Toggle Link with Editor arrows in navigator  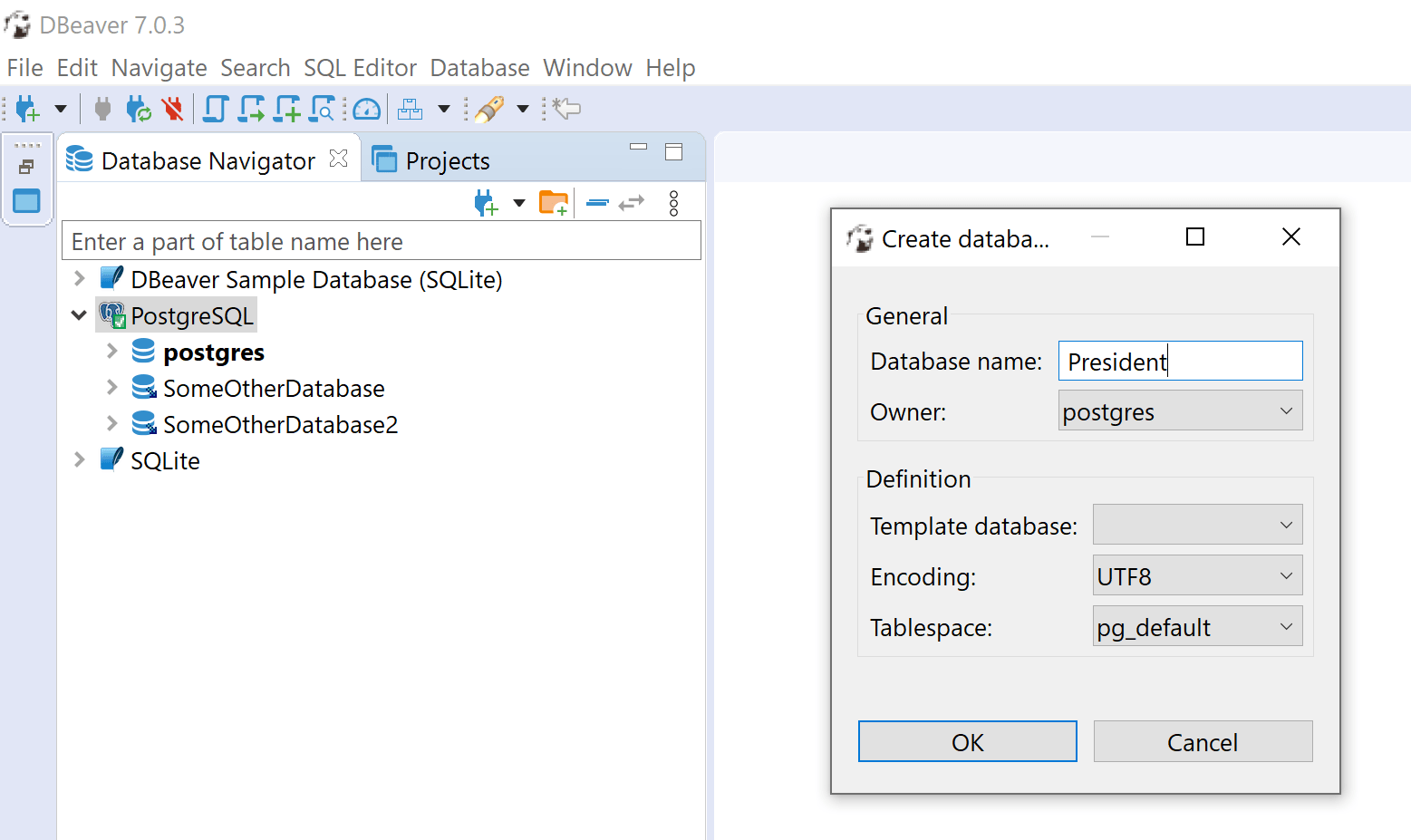[x=632, y=203]
